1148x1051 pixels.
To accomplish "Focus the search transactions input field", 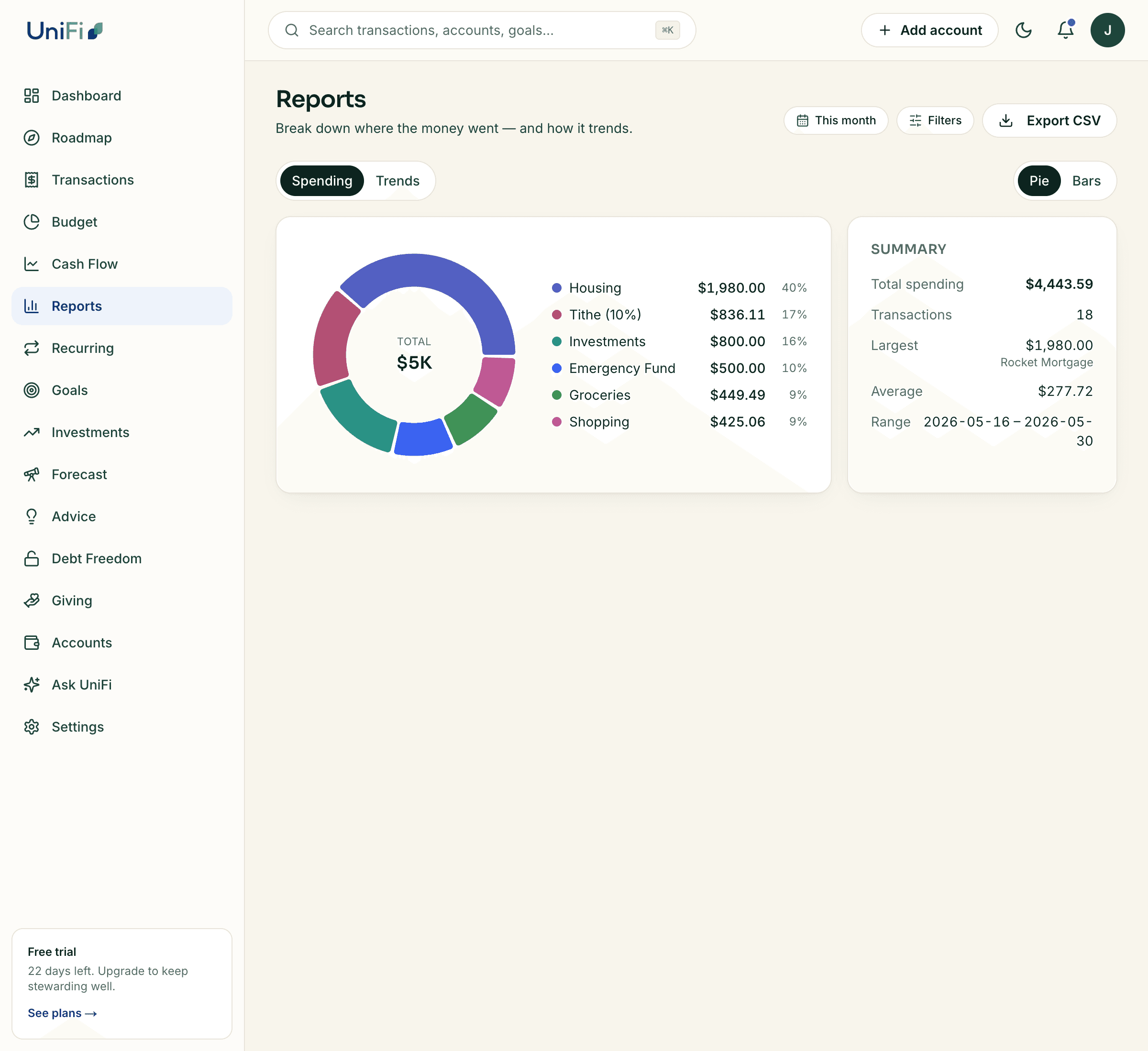I will coord(481,30).
